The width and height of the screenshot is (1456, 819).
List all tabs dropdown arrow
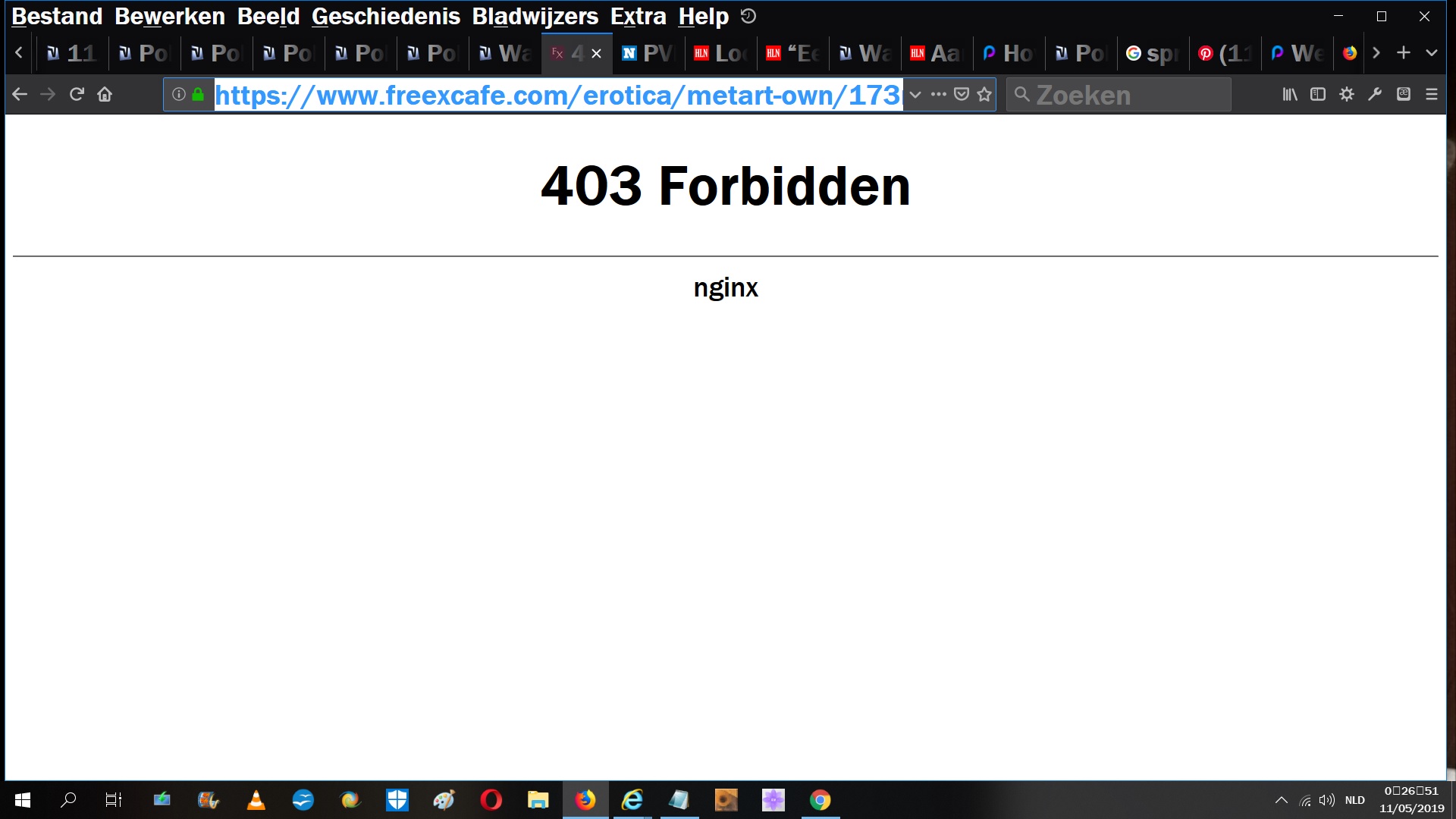tap(1432, 53)
